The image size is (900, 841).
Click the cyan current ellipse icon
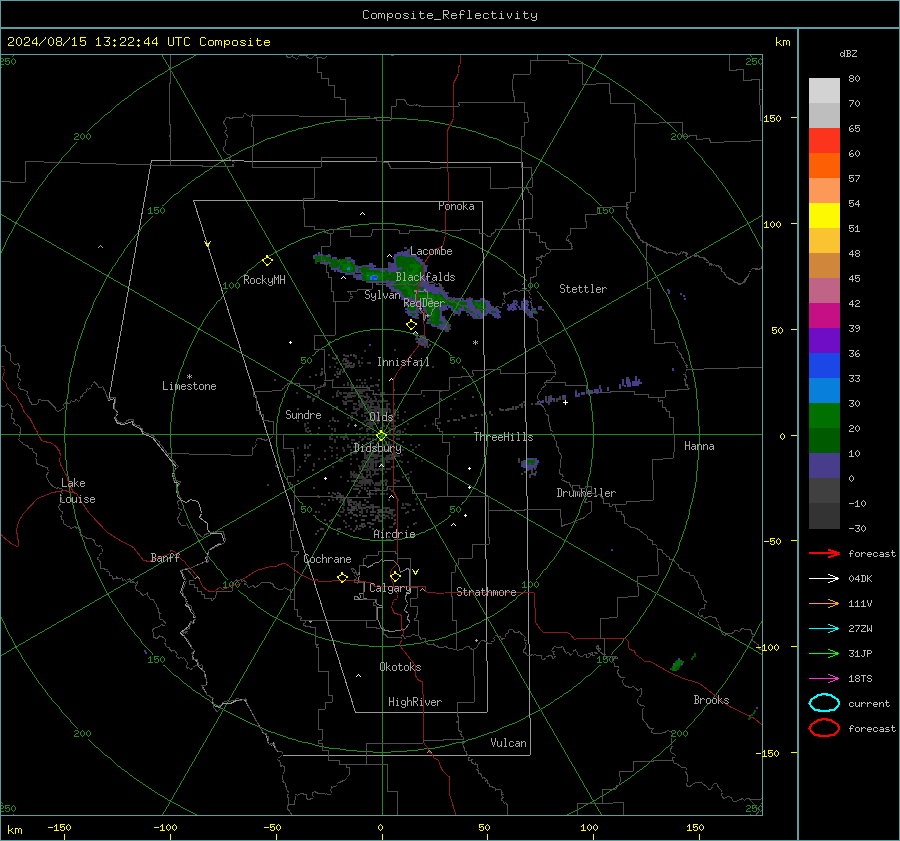[824, 703]
